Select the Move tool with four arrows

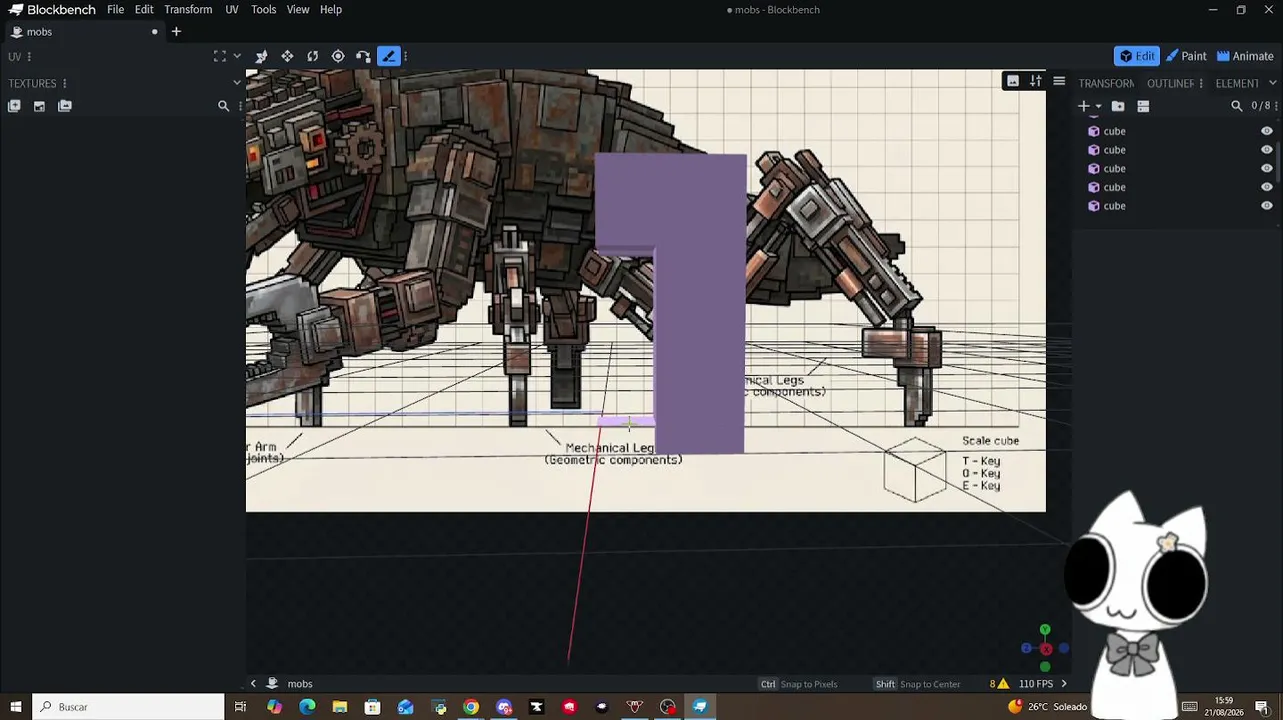click(287, 56)
